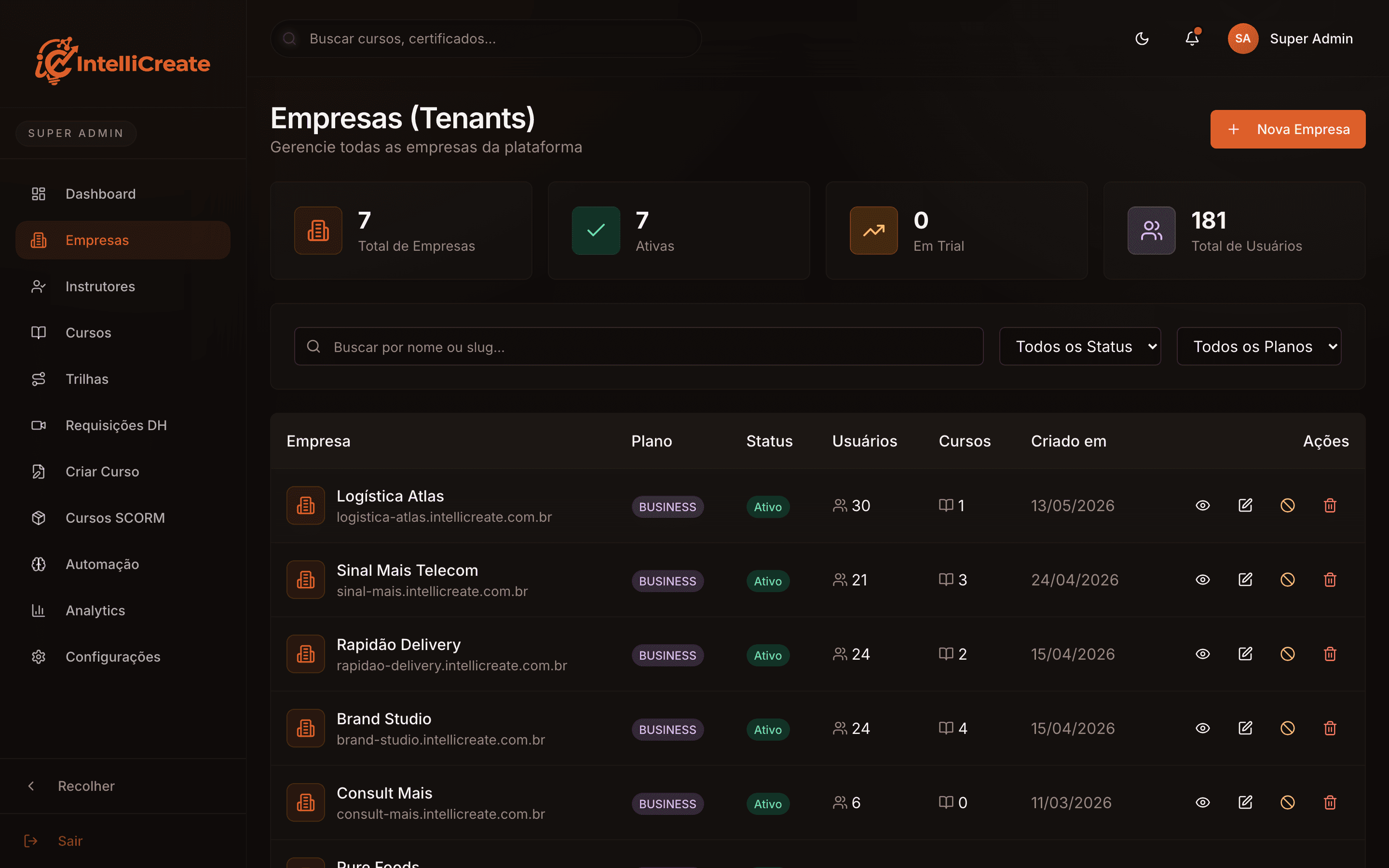Open Instrutores section
The width and height of the screenshot is (1389, 868).
[123, 286]
